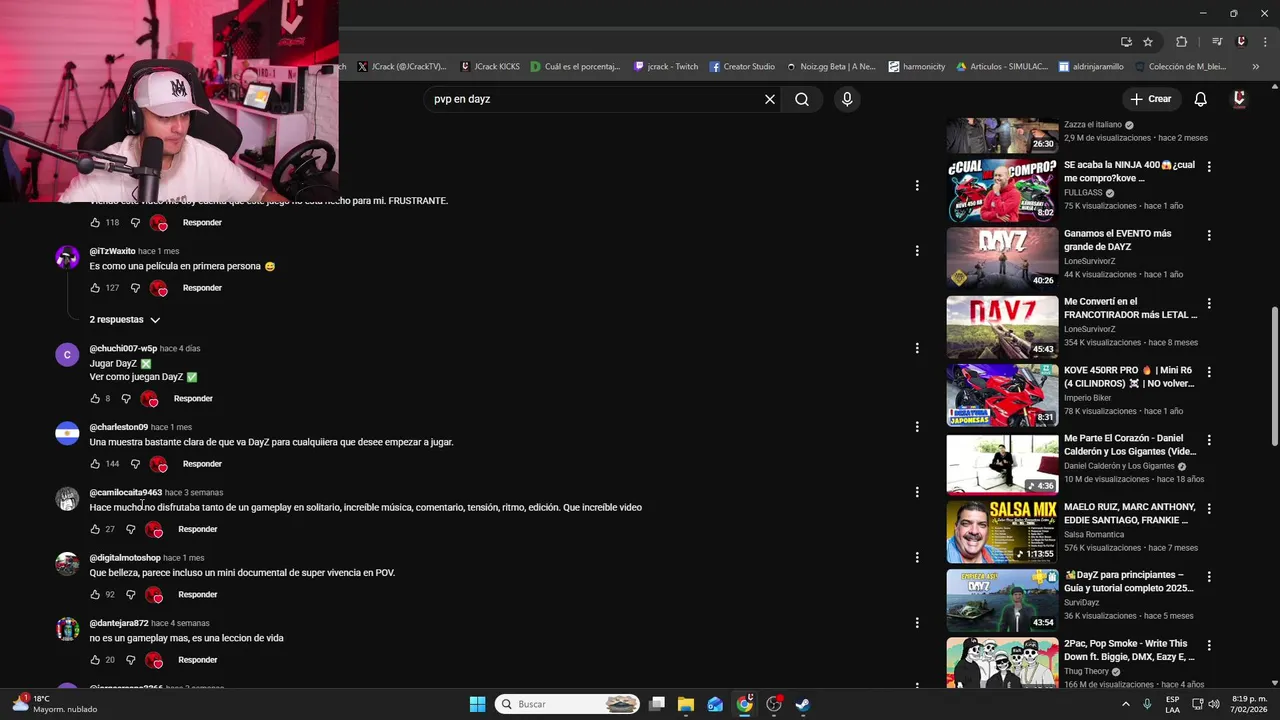Open the Windows Start menu
Viewport: 1280px width, 720px height.
(477, 704)
